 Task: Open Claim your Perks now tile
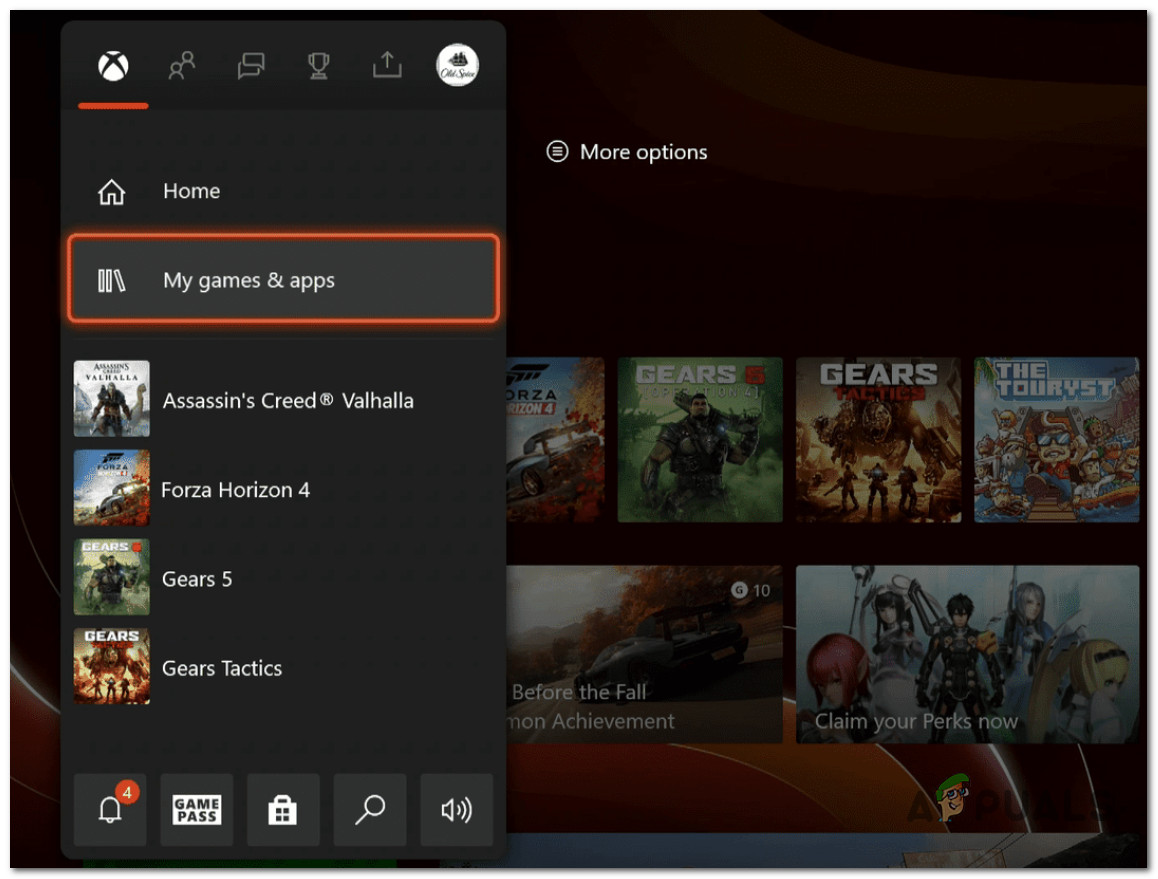point(967,654)
